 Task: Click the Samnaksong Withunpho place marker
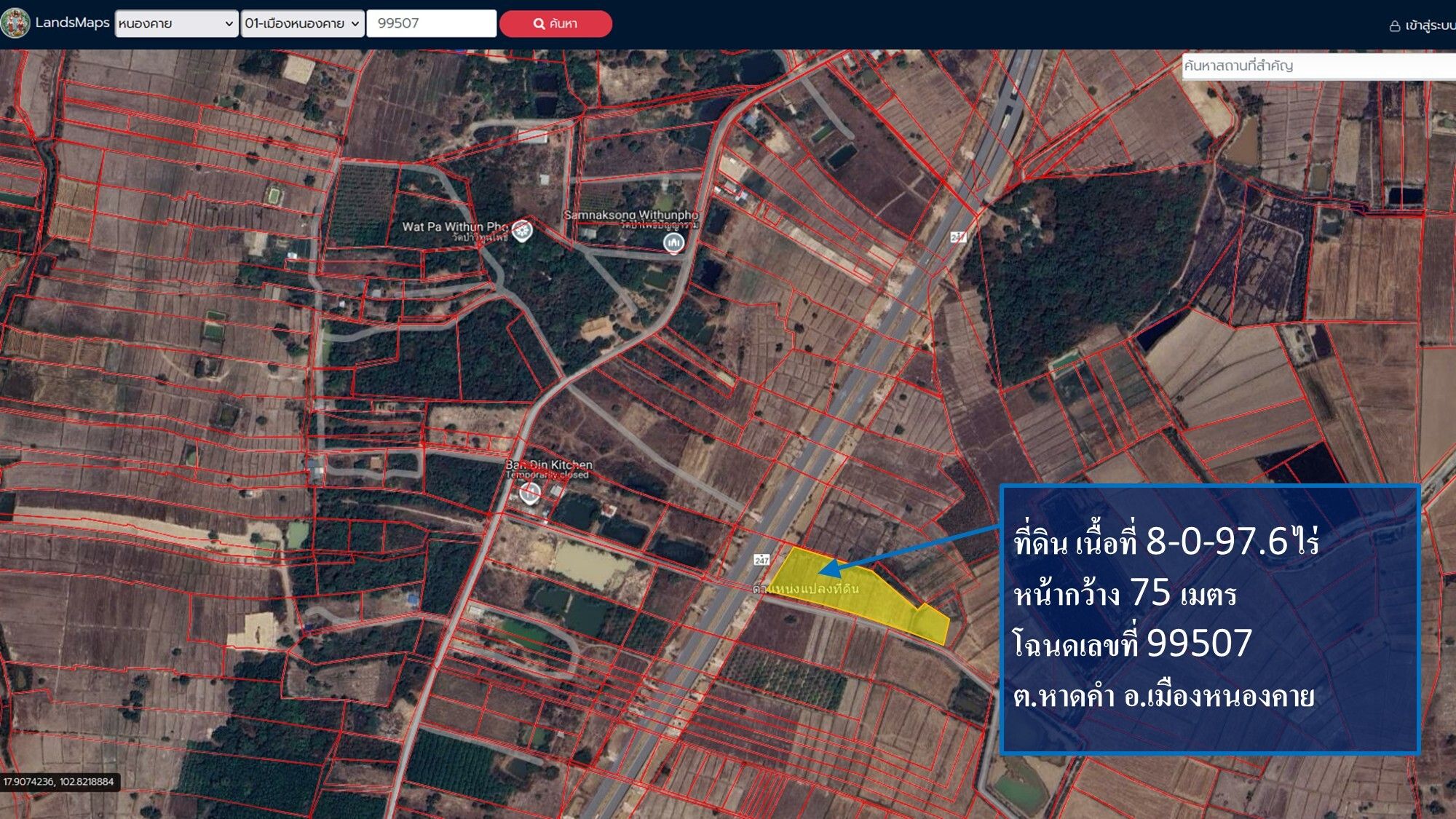pos(673,242)
